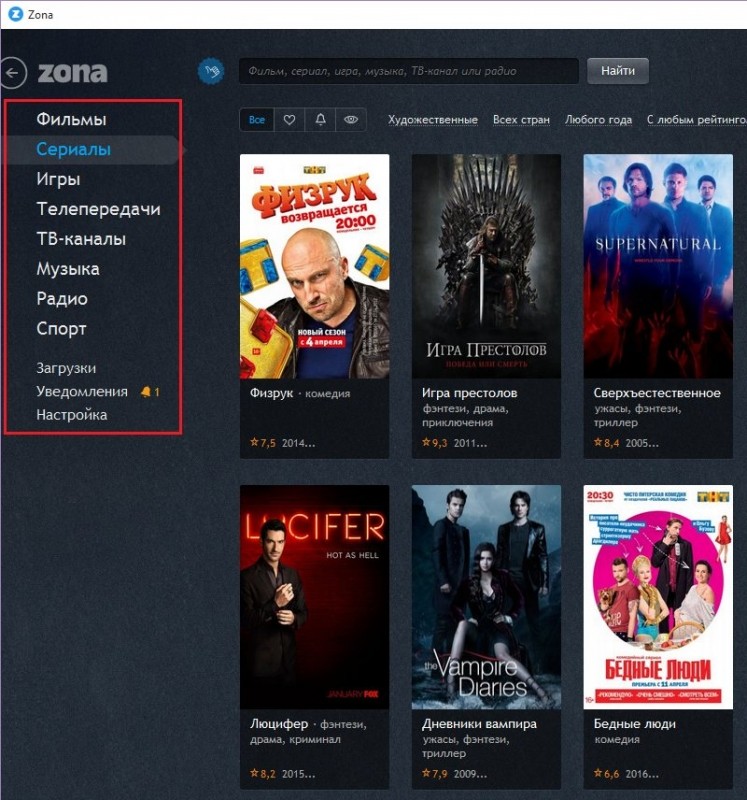Click the 7,9 star rating of Дневники вампира

(x=435, y=774)
